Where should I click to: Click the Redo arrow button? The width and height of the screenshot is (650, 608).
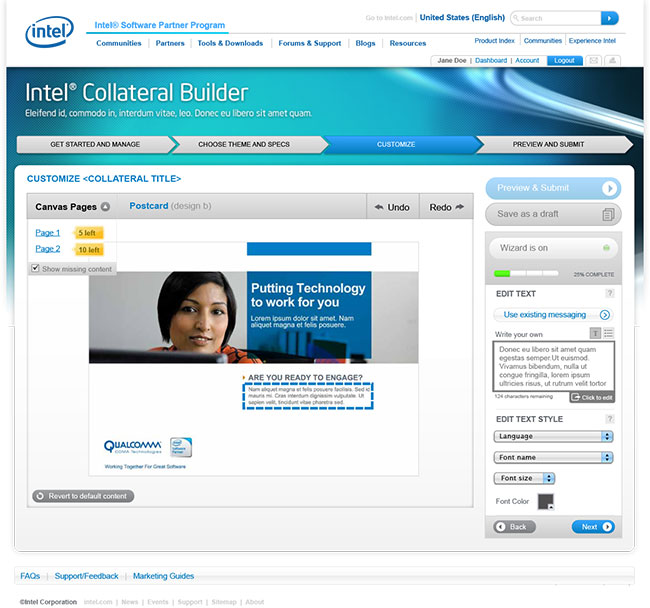pyautogui.click(x=447, y=207)
